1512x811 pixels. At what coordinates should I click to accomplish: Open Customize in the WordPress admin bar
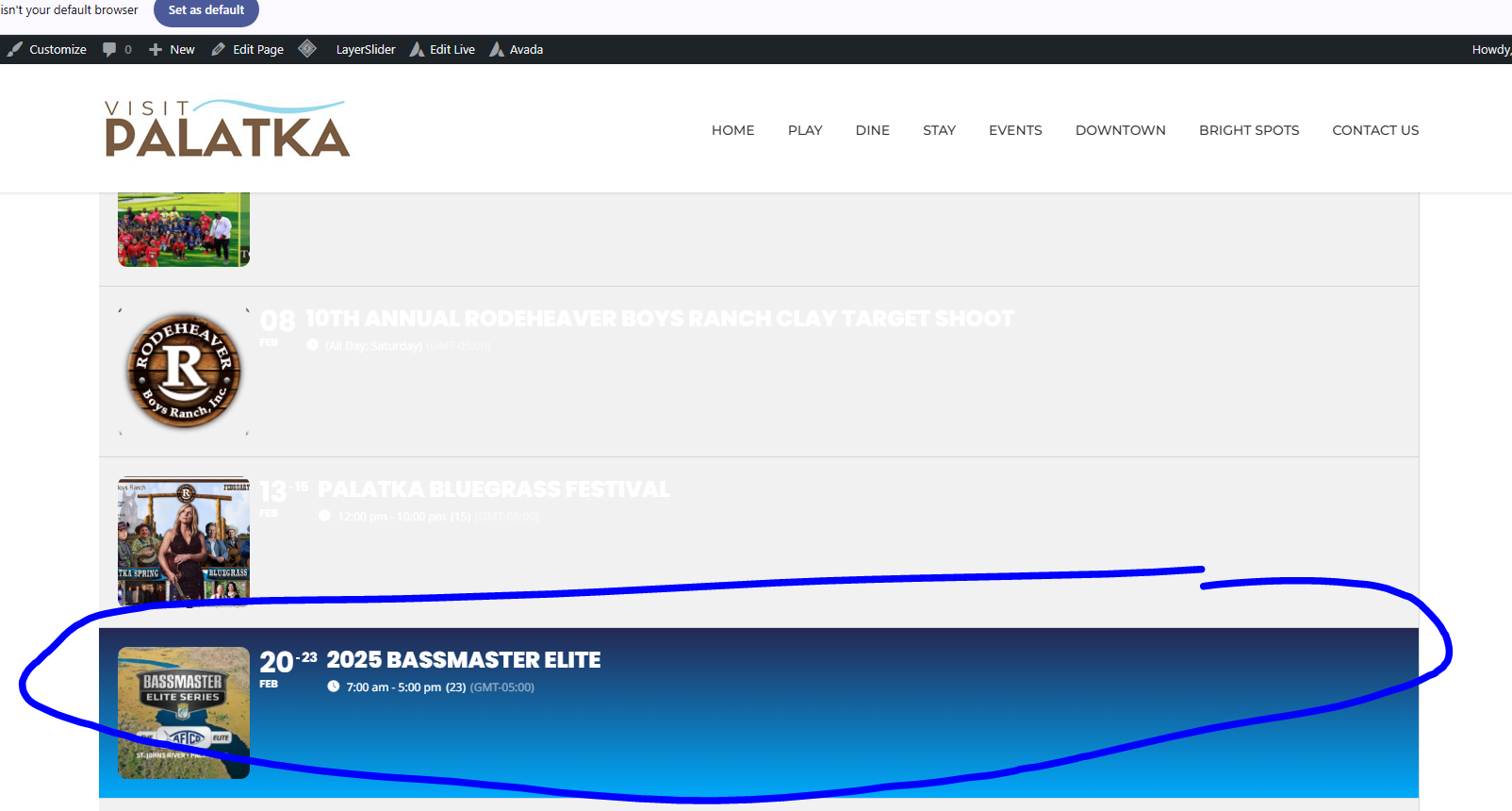47,49
